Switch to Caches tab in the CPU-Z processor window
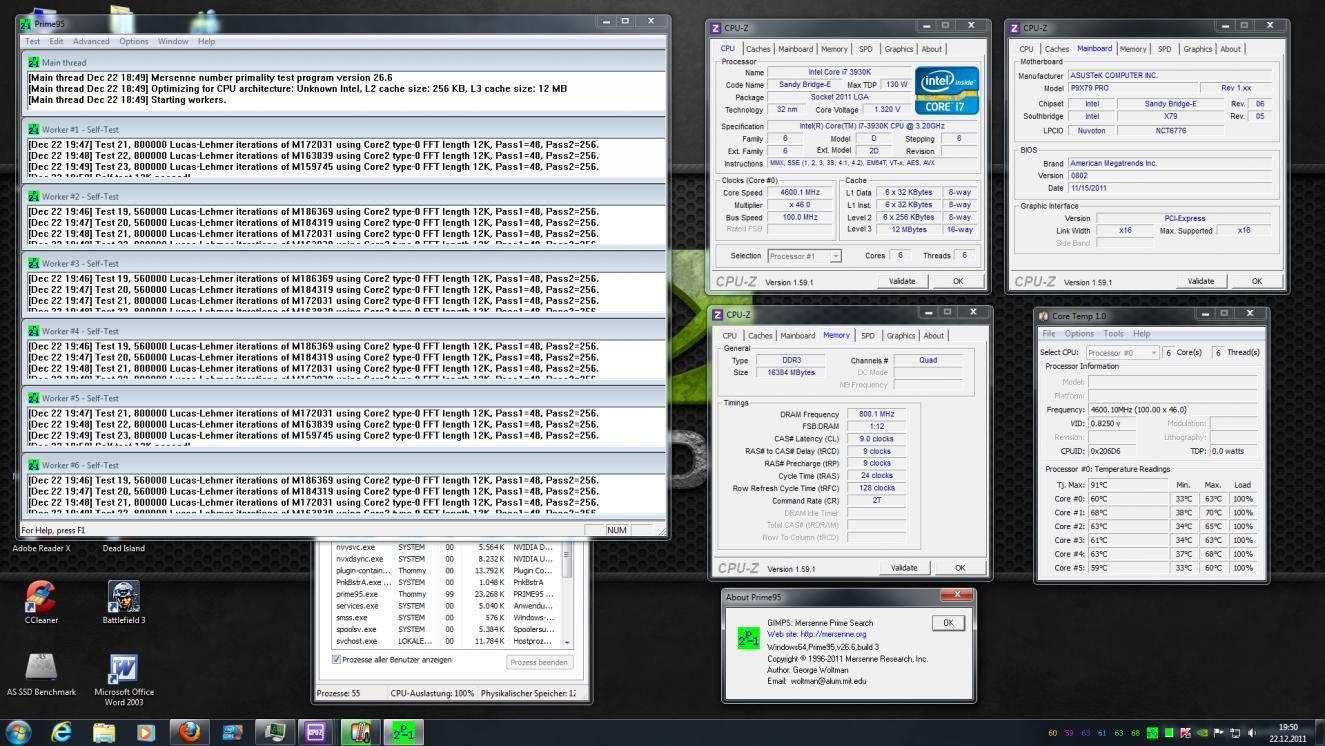The width and height of the screenshot is (1325, 746). pos(758,48)
